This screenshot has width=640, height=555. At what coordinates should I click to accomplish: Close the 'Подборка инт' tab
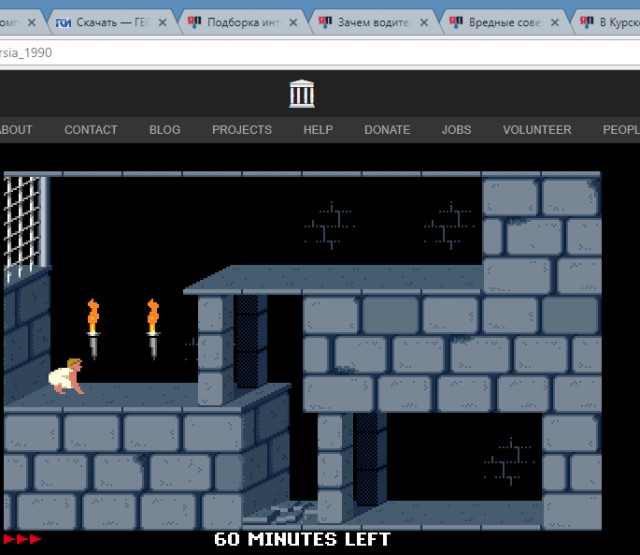293,22
